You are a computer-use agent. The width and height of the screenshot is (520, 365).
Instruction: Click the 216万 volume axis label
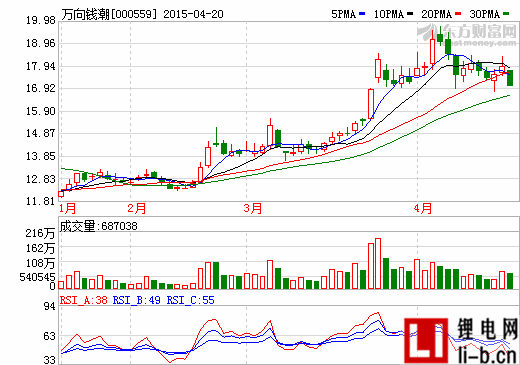(x=40, y=233)
